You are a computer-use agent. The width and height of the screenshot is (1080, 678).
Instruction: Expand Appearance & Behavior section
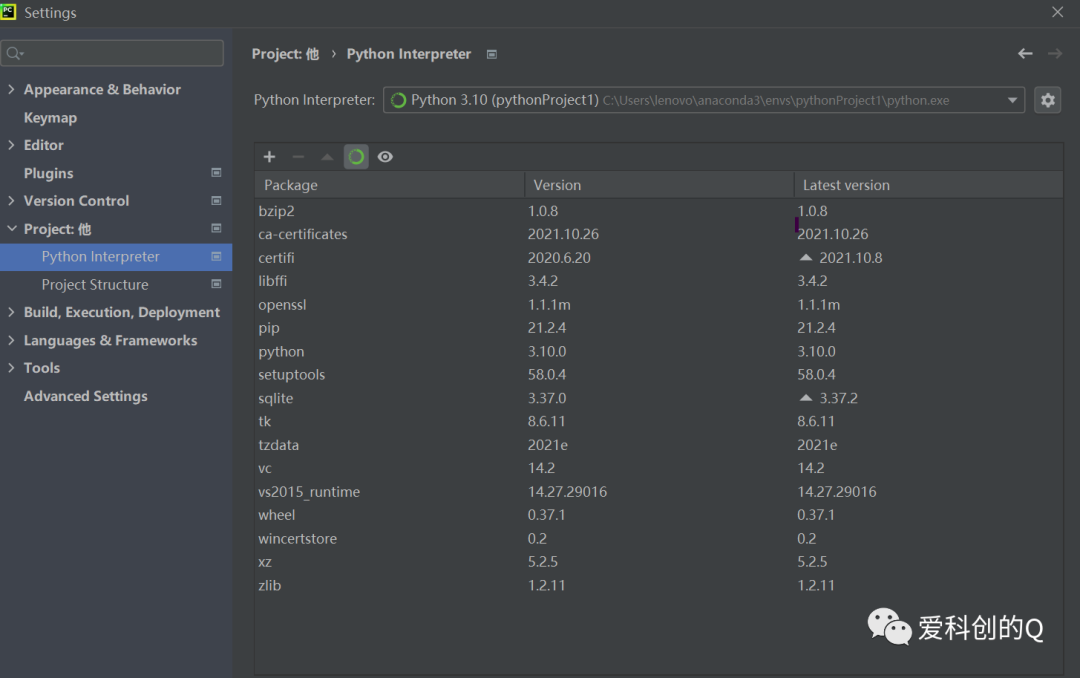pos(11,90)
